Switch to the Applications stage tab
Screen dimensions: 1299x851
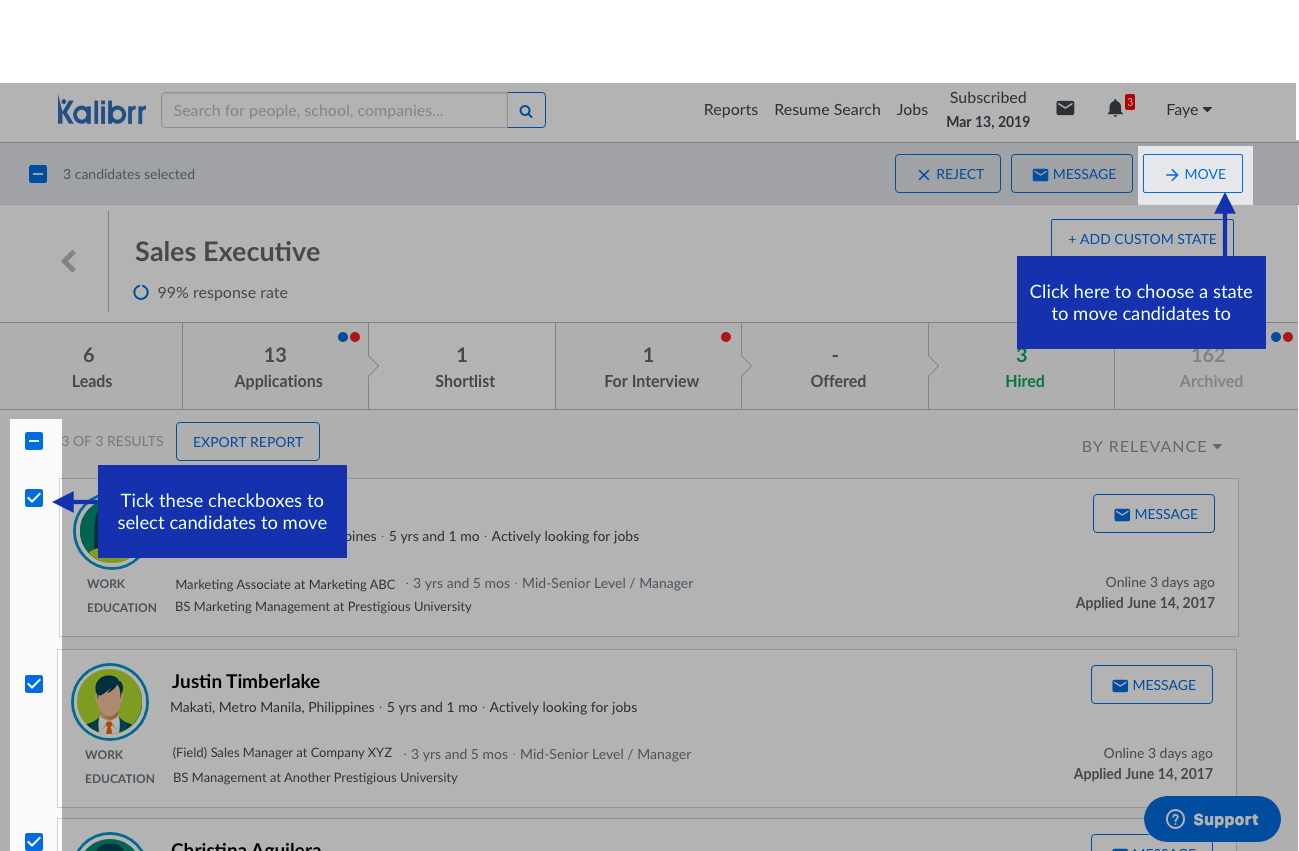278,367
